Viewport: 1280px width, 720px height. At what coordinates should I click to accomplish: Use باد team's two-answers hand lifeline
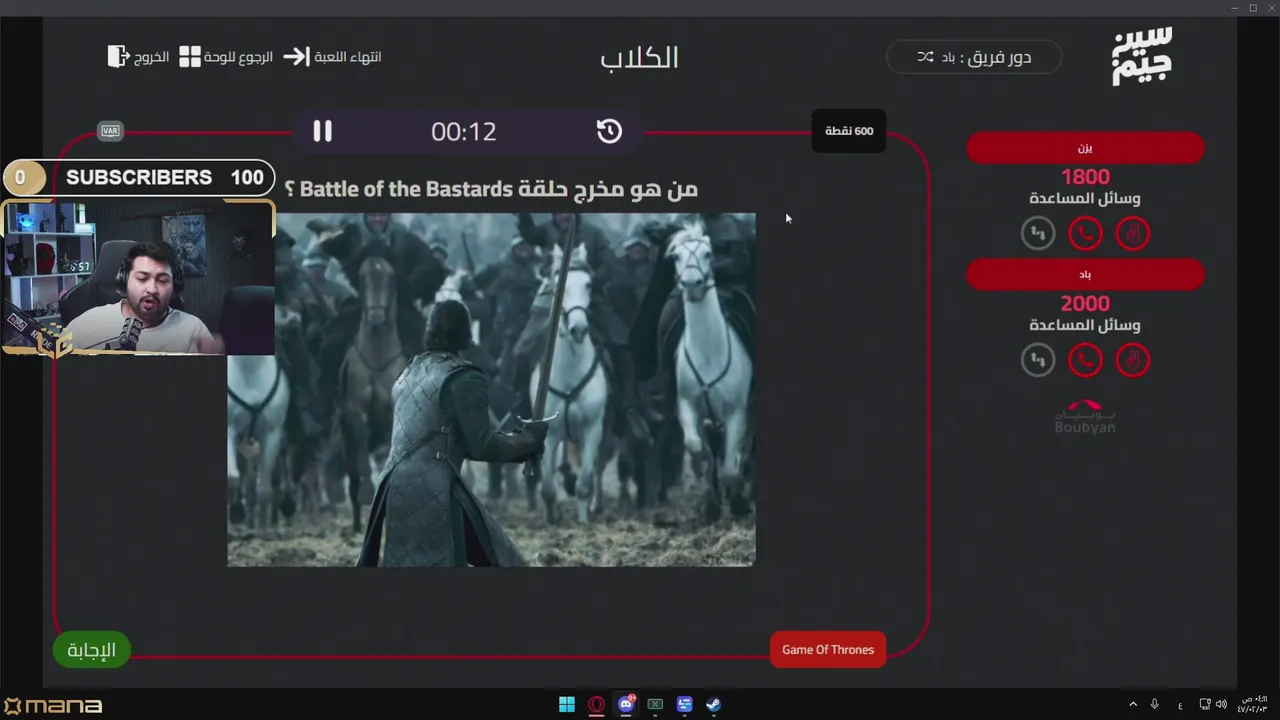click(1132, 360)
